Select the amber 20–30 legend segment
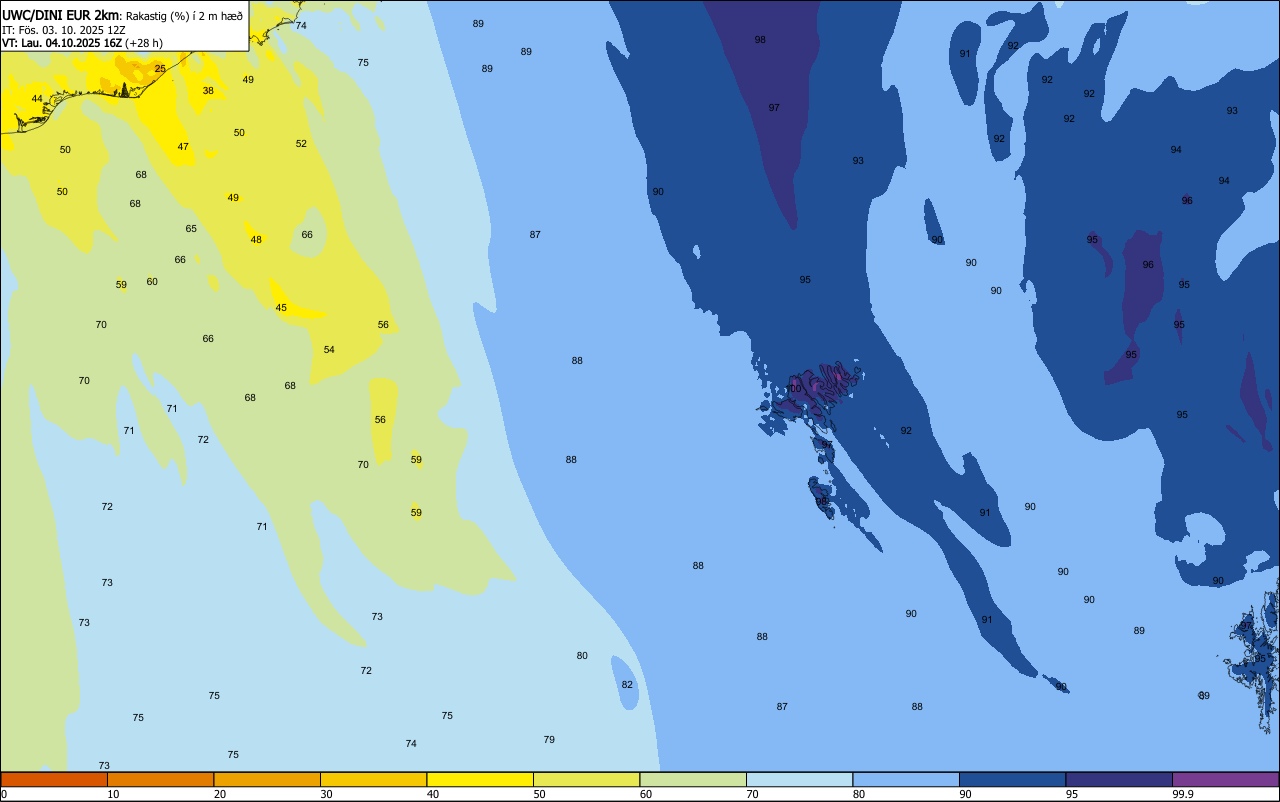This screenshot has width=1280, height=802. point(267,779)
